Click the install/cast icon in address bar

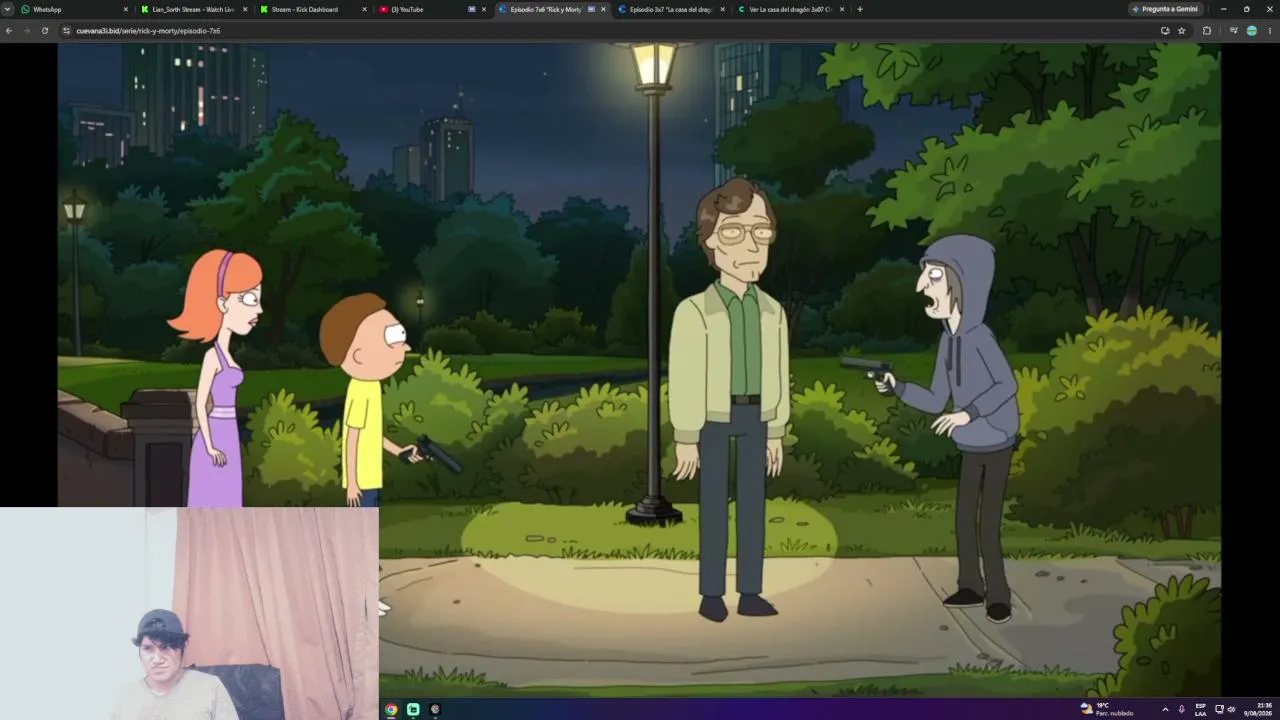[x=1165, y=31]
